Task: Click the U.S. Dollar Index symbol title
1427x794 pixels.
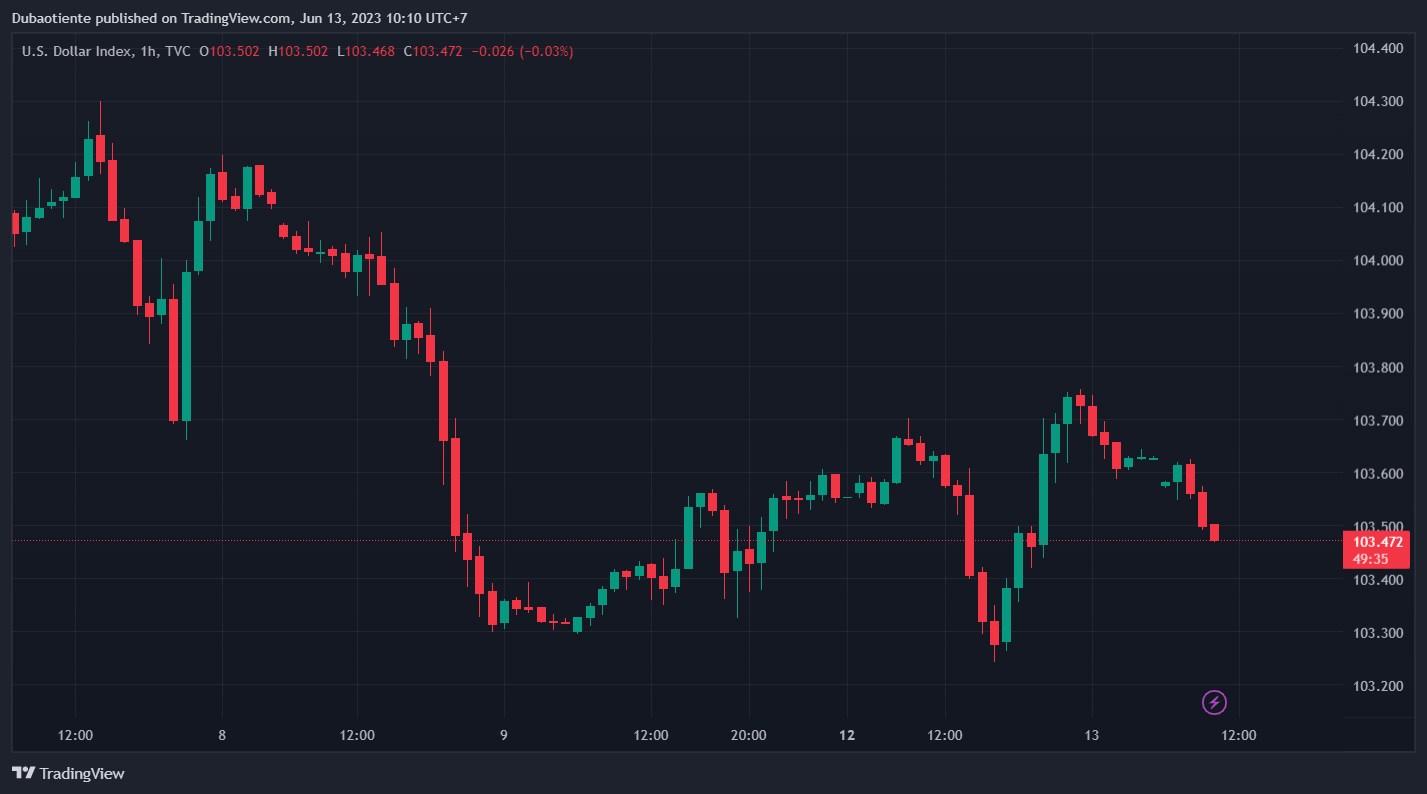Action: click(76, 51)
